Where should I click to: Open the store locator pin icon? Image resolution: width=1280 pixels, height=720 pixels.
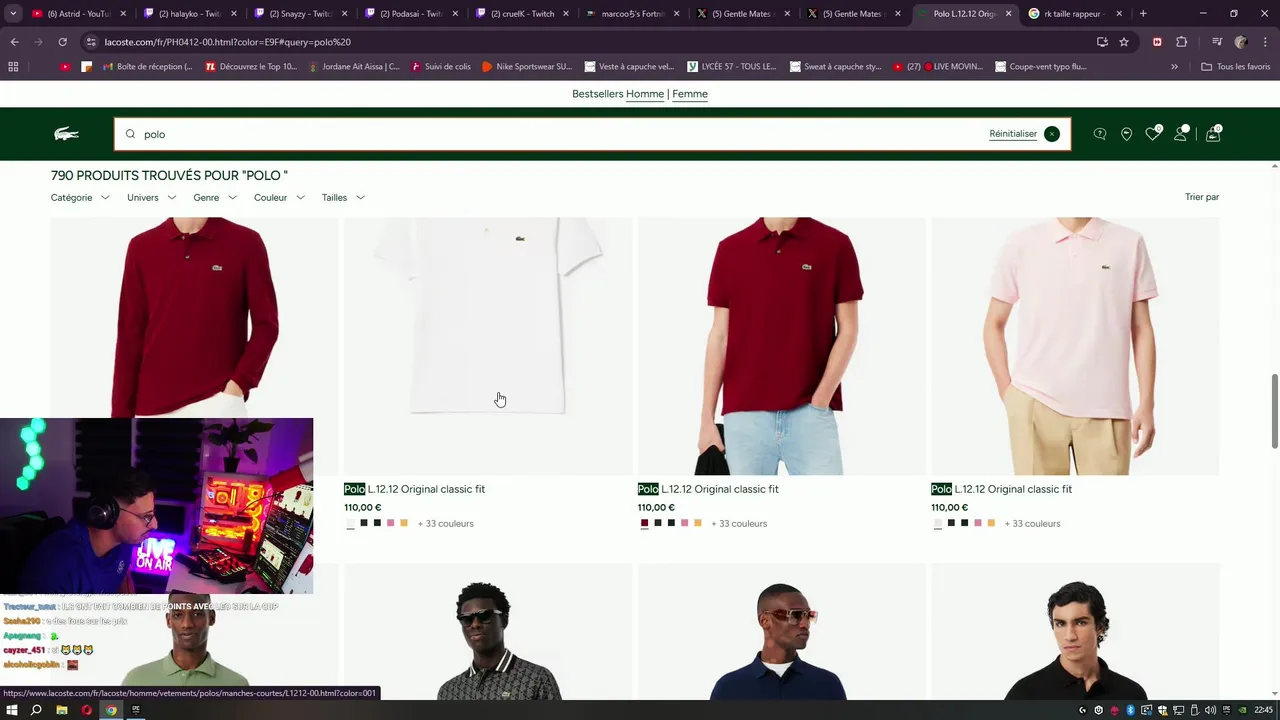pyautogui.click(x=1126, y=134)
